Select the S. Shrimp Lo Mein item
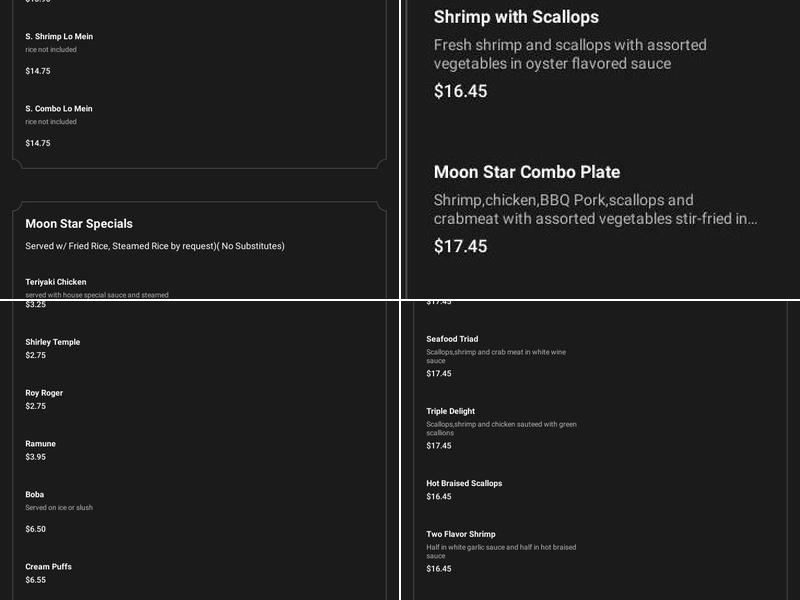Viewport: 800px width, 600px height. (59, 37)
